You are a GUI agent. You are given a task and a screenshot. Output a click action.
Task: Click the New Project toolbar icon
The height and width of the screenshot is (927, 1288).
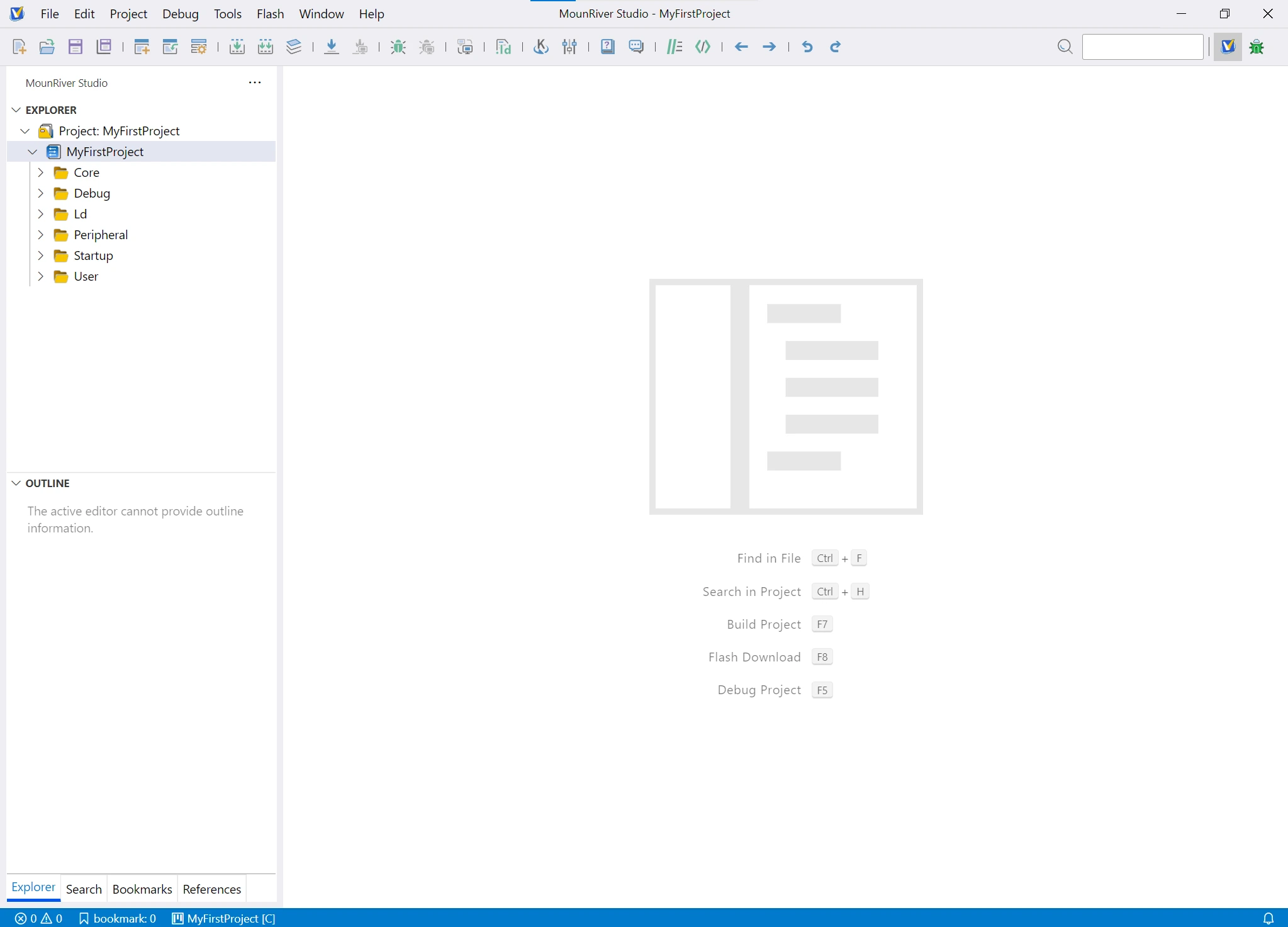[142, 47]
